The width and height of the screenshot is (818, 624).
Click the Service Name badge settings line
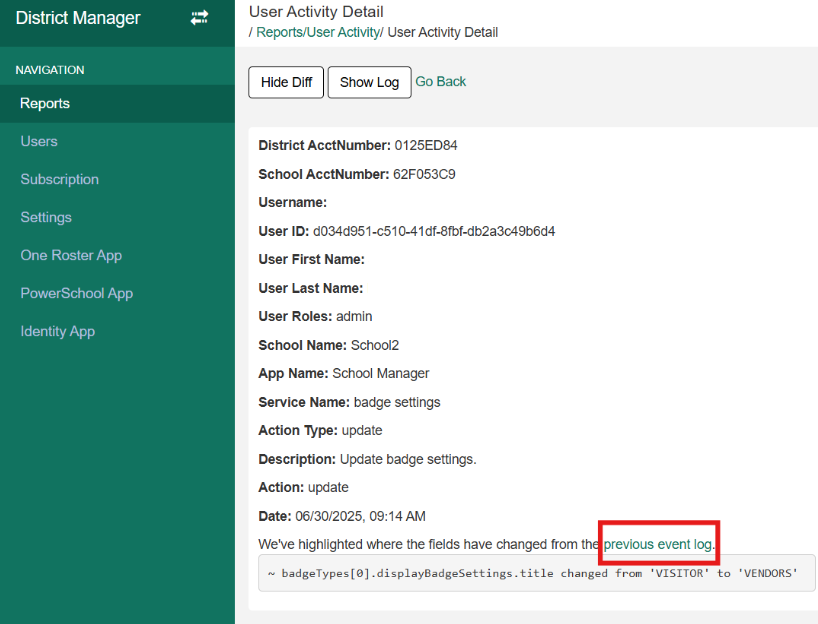[349, 402]
